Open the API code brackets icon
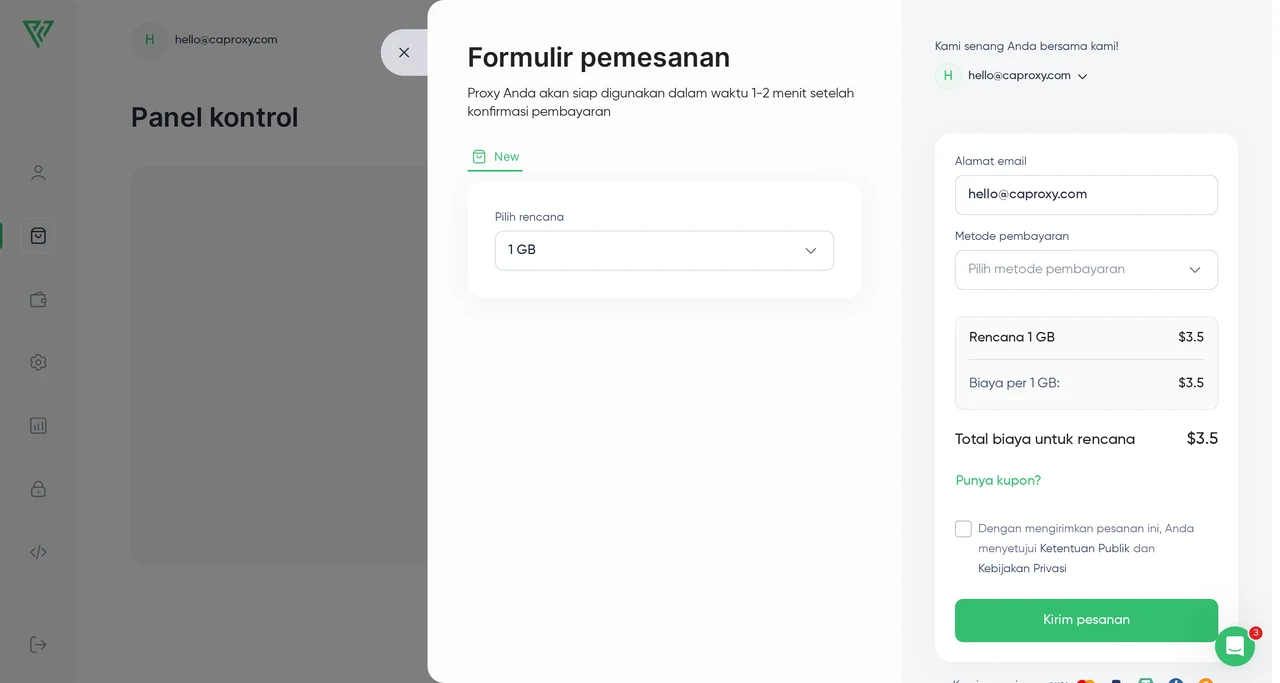Viewport: 1280px width, 683px height. (x=38, y=552)
